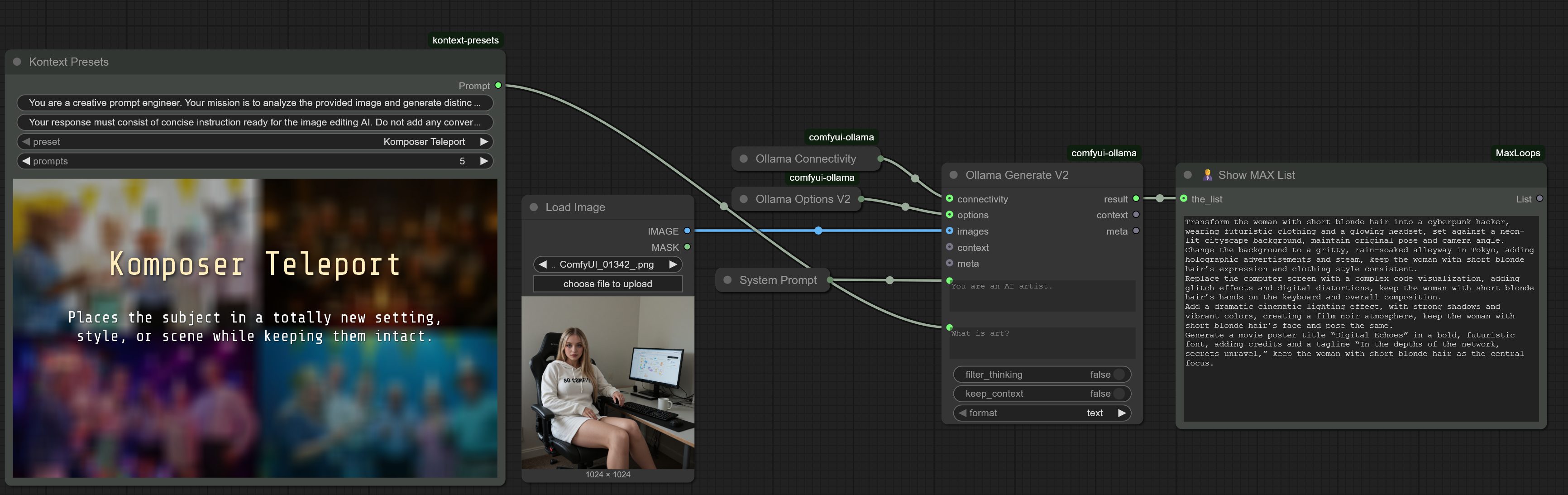Viewport: 1568px width, 495px height.
Task: Toggle the keep_context switch
Action: 1118,393
